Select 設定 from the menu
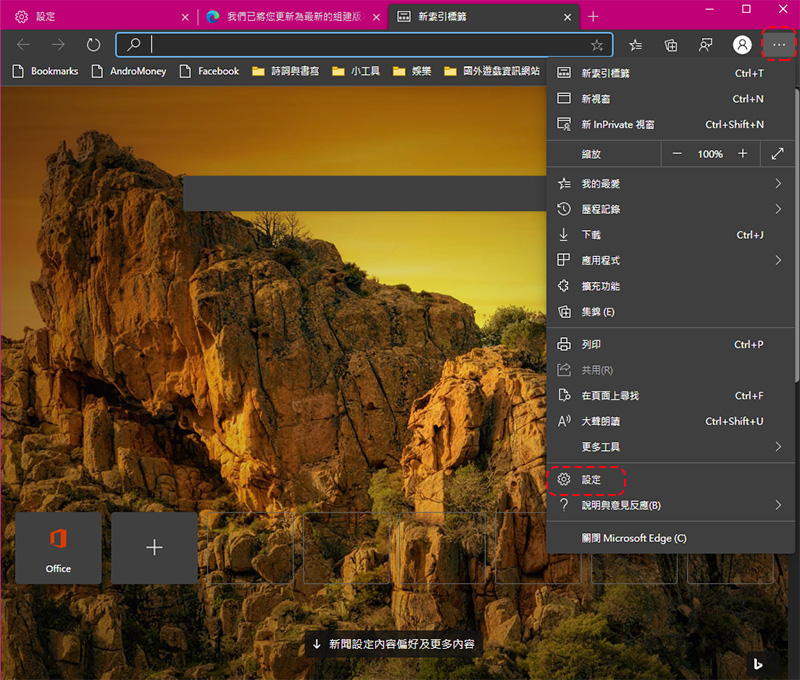The width and height of the screenshot is (800, 680). coord(591,480)
